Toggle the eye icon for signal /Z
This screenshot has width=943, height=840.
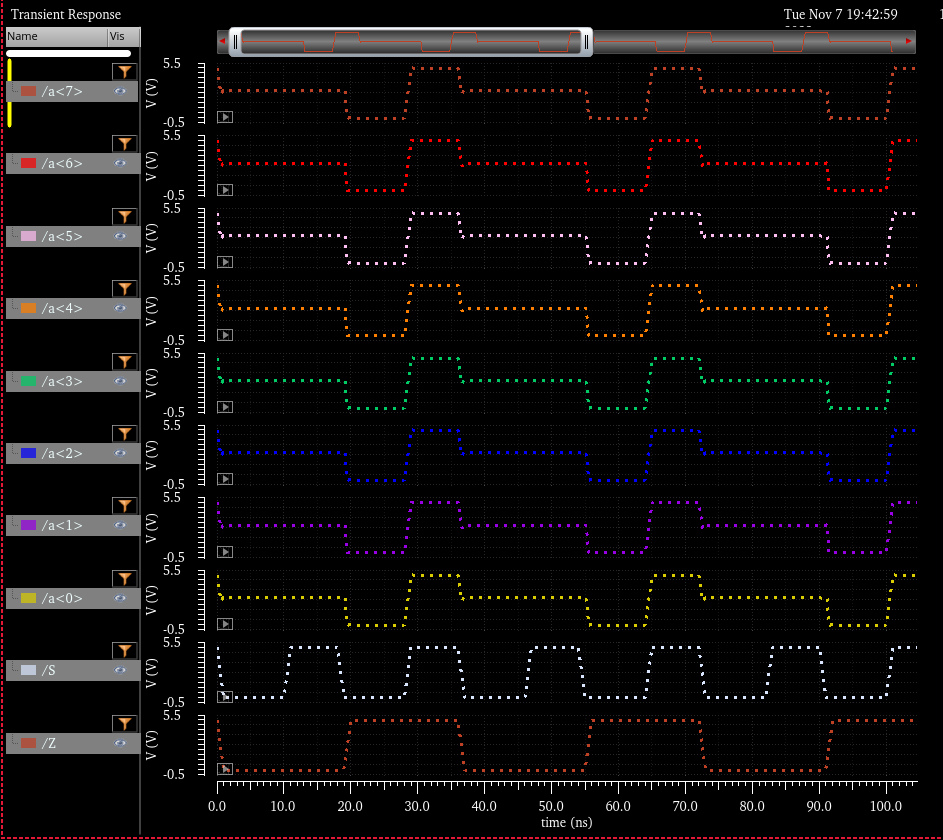point(120,743)
